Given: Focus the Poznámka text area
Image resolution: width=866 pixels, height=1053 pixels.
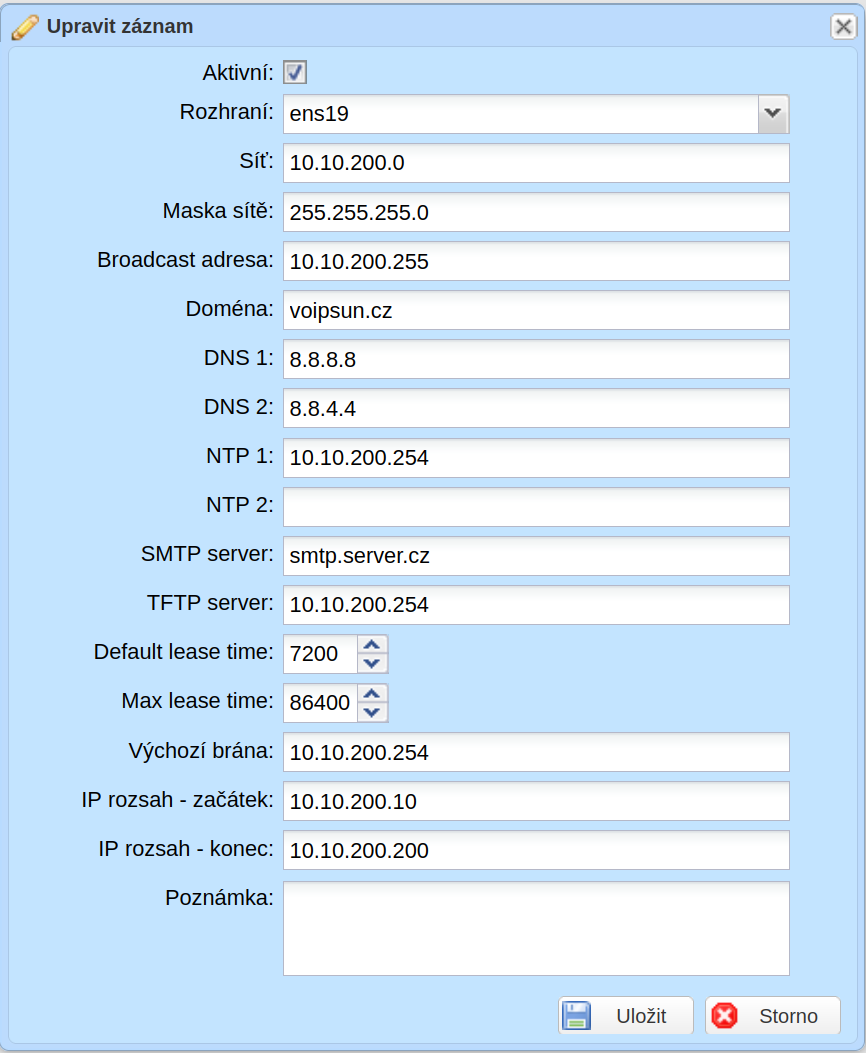Looking at the screenshot, I should click(x=536, y=929).
